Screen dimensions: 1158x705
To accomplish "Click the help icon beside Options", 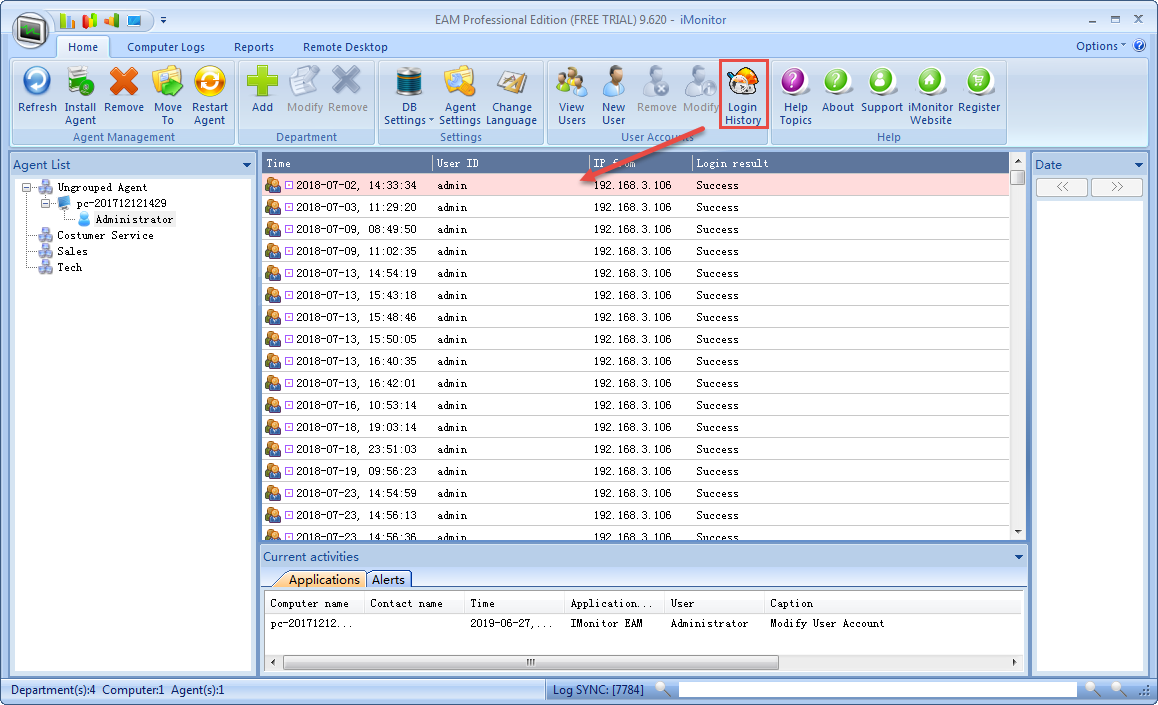I will 1139,46.
